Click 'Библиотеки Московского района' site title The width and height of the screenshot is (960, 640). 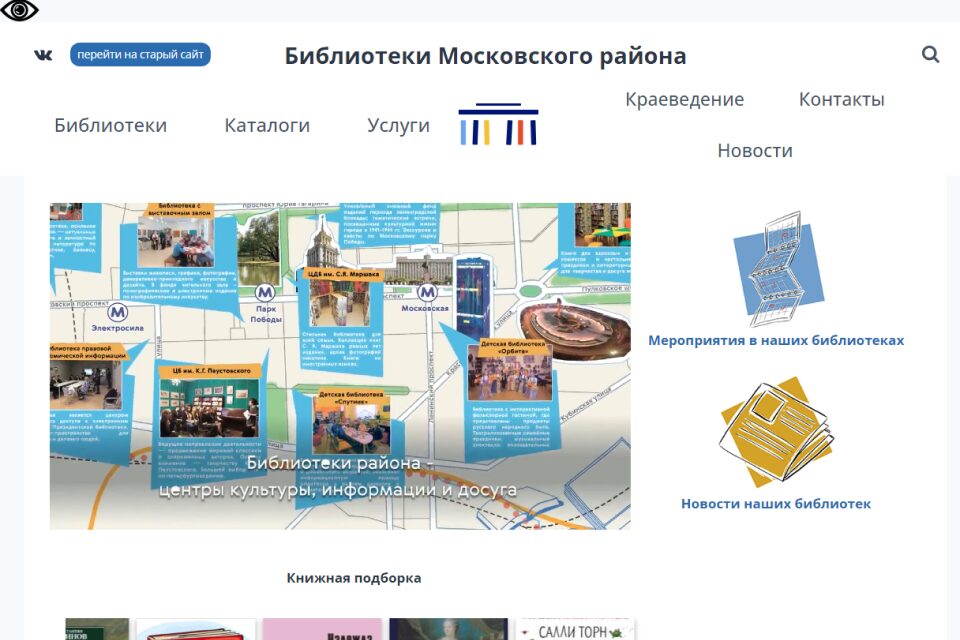coord(485,56)
